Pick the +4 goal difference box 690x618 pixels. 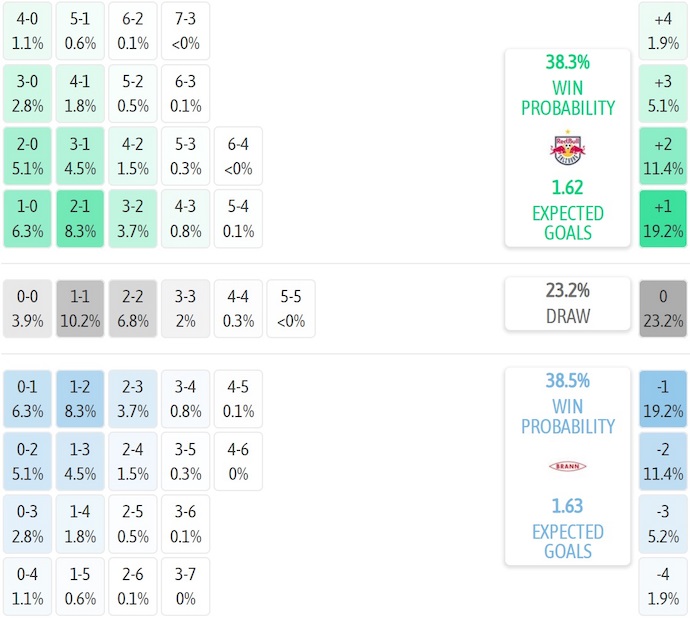[664, 31]
